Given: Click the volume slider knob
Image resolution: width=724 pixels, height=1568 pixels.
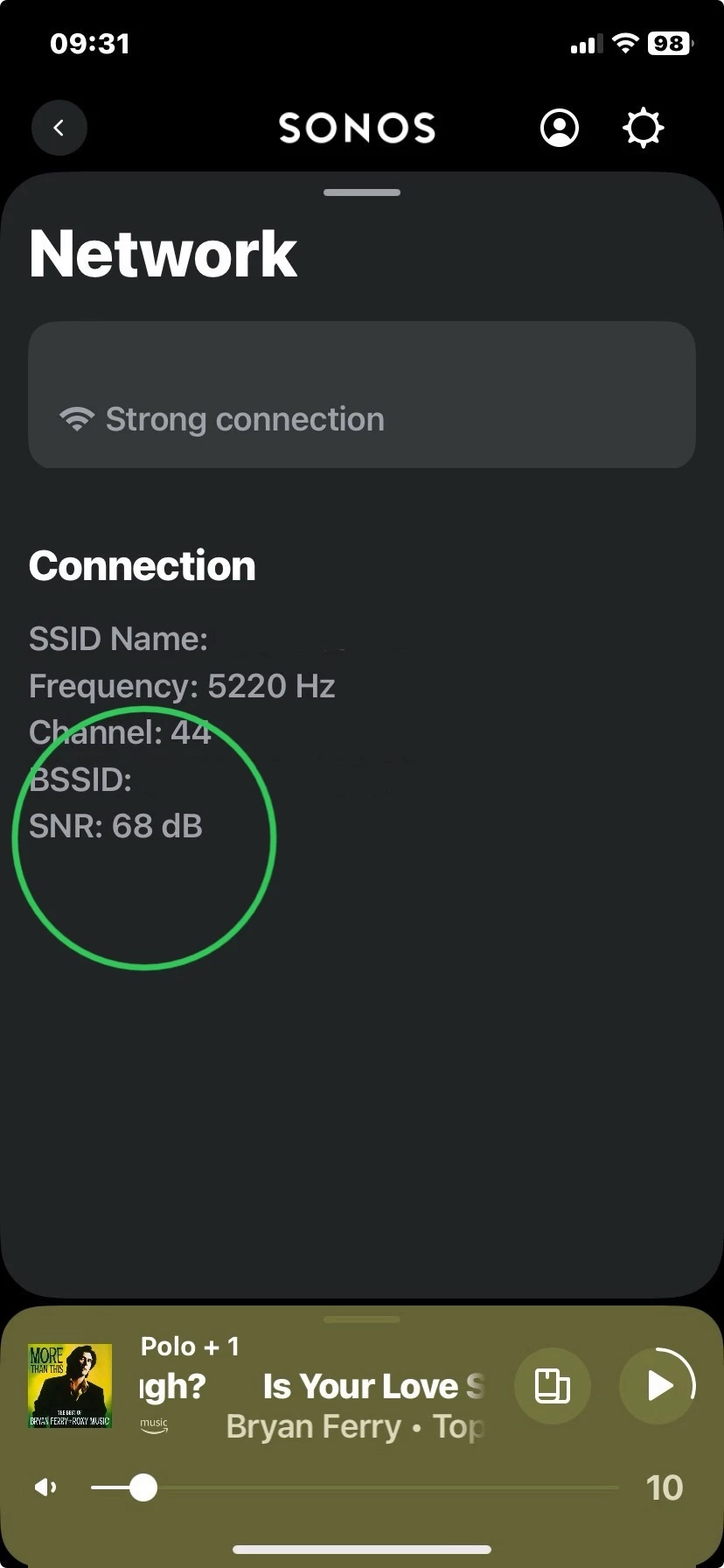Looking at the screenshot, I should (143, 1487).
